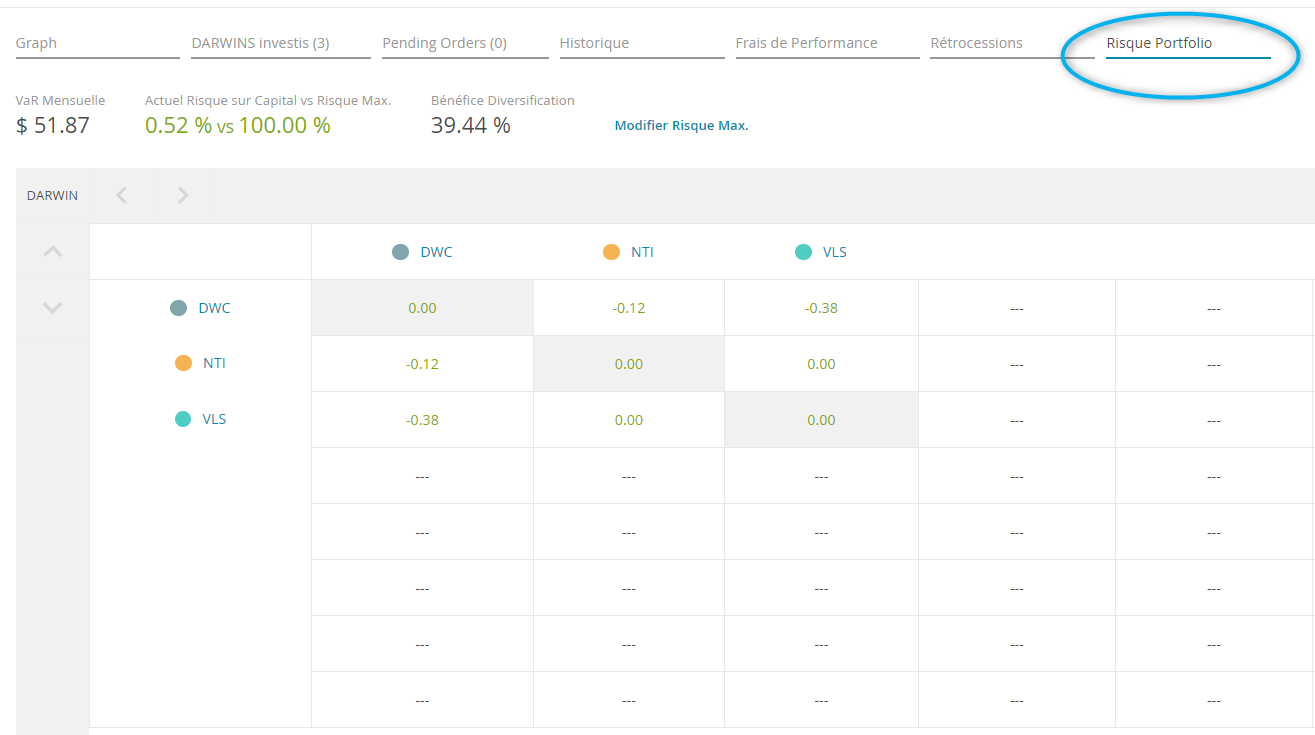Click the DARWIN label above the matrix
This screenshot has height=735, width=1315.
click(x=52, y=196)
